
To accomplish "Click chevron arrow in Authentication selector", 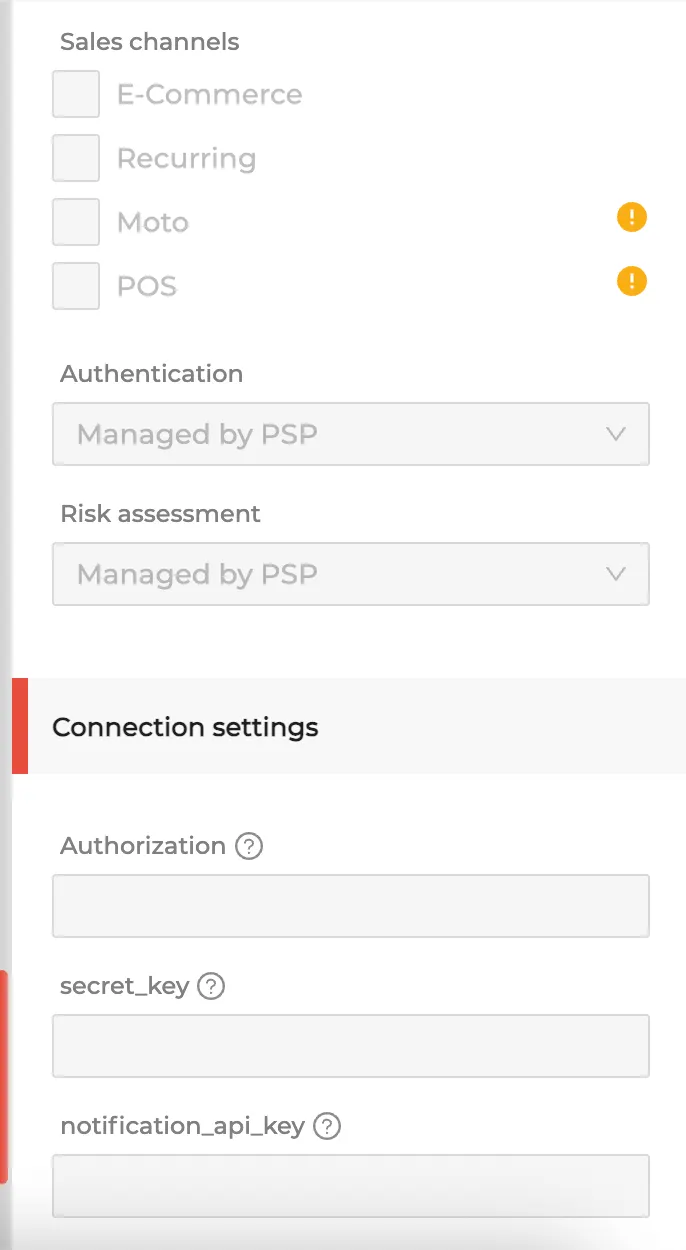I will [x=616, y=434].
